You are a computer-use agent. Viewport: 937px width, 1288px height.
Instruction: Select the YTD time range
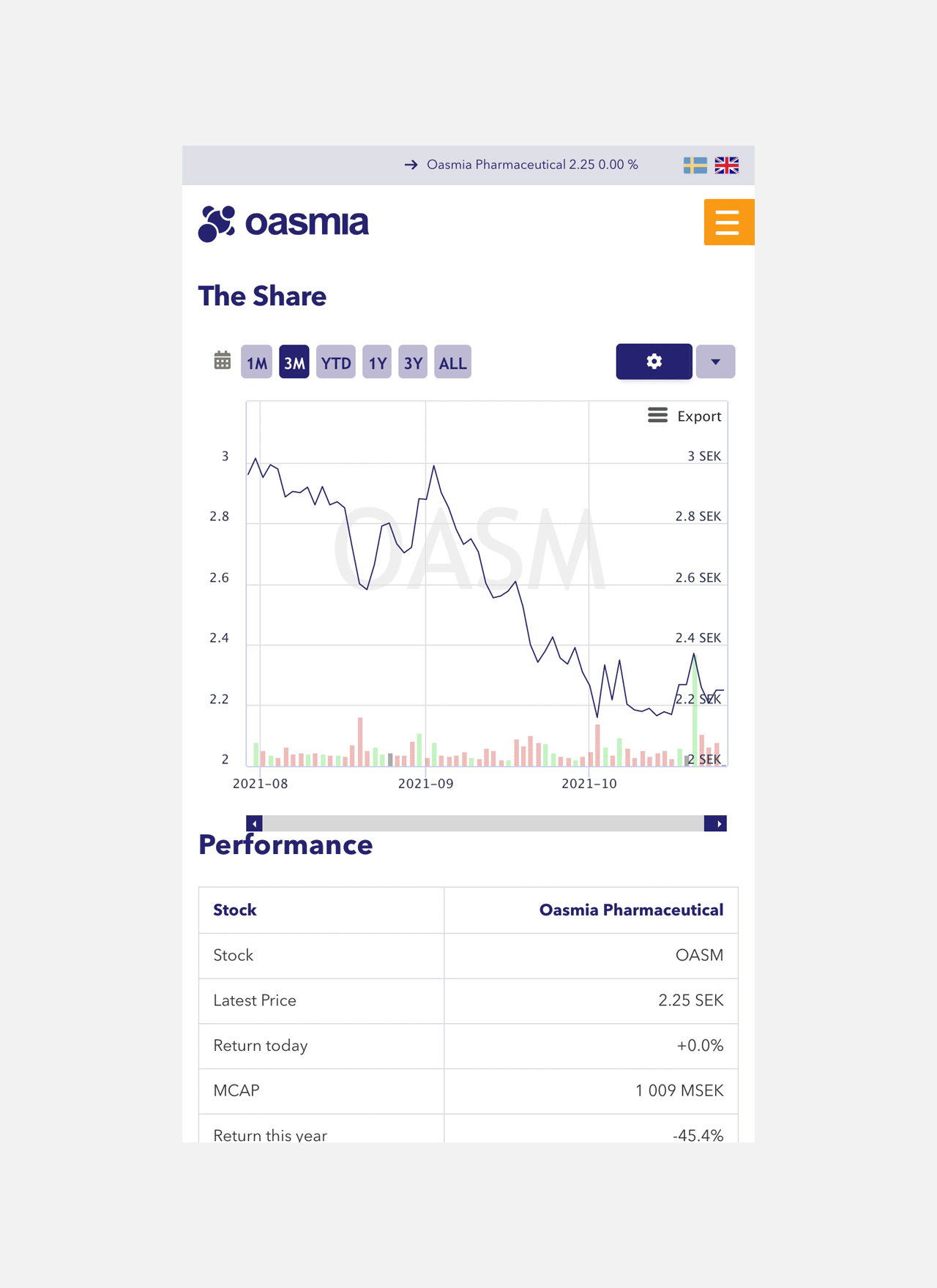336,362
